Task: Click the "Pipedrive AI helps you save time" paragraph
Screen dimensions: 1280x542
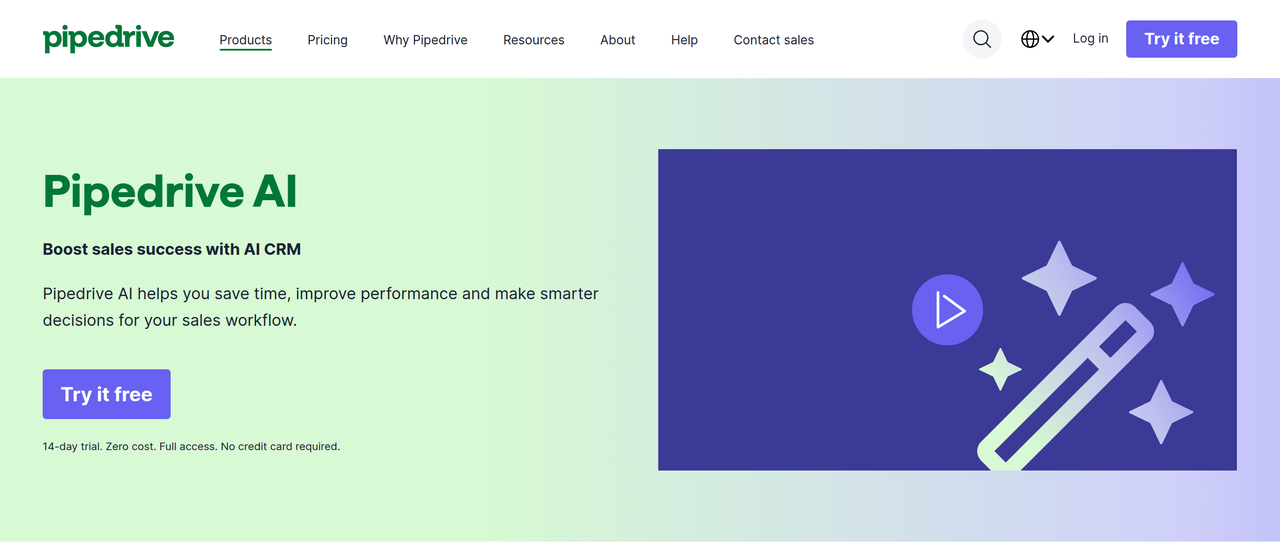Action: [321, 307]
